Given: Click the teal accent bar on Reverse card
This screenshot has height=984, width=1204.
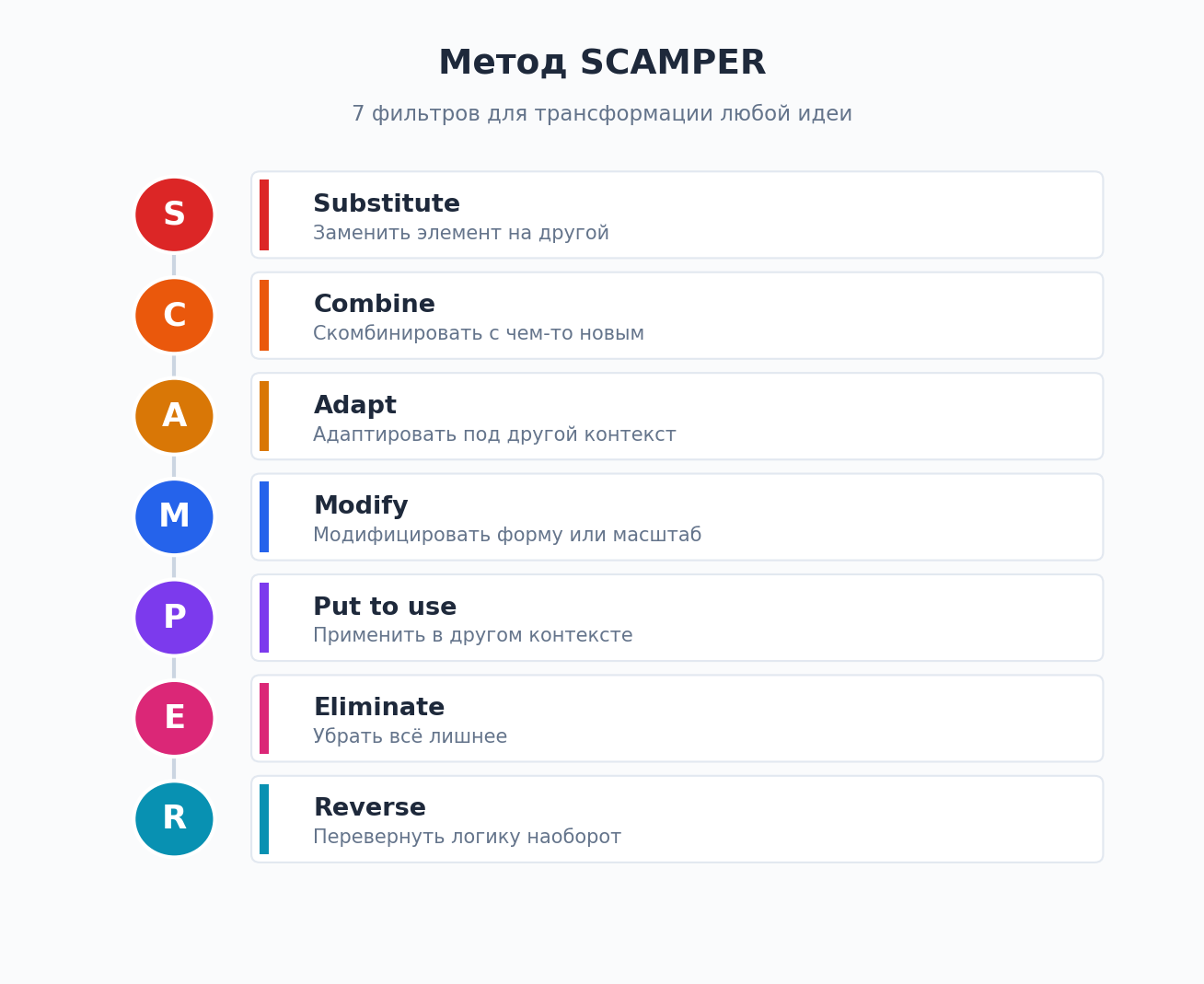Looking at the screenshot, I should point(264,819).
